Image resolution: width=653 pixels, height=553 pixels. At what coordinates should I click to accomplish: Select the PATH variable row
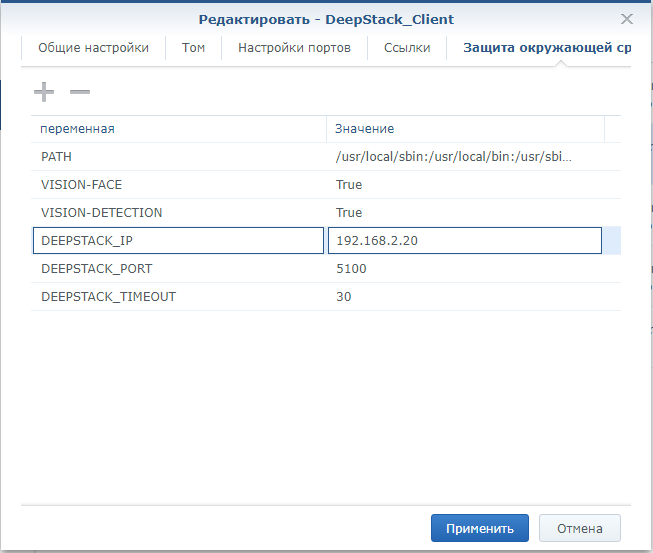(326, 157)
